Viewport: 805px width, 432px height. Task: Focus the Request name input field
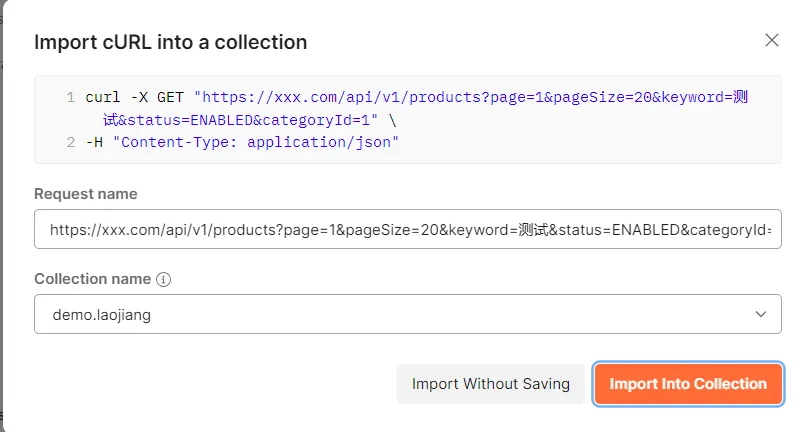(x=408, y=229)
